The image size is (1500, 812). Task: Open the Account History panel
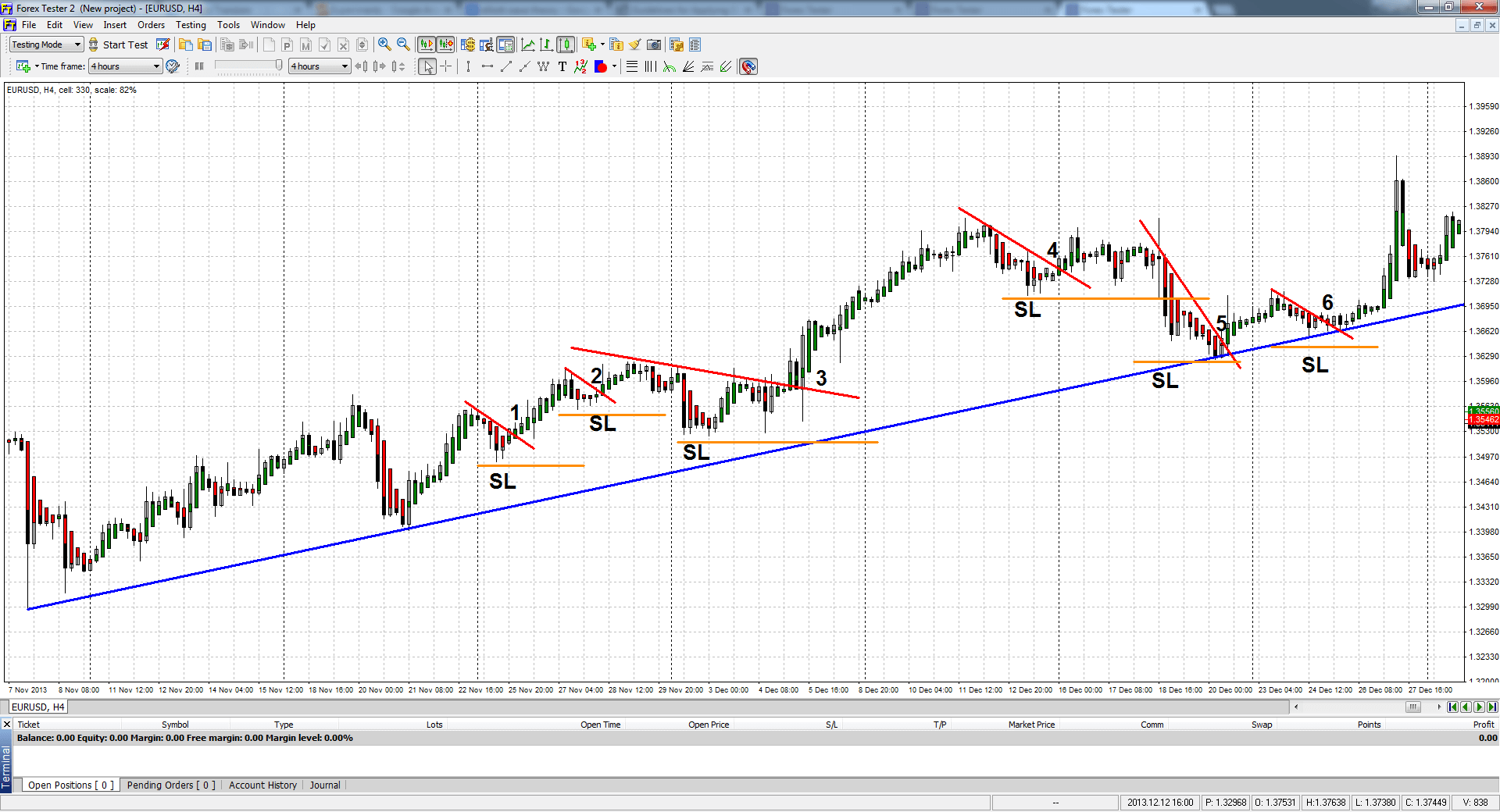(x=262, y=785)
